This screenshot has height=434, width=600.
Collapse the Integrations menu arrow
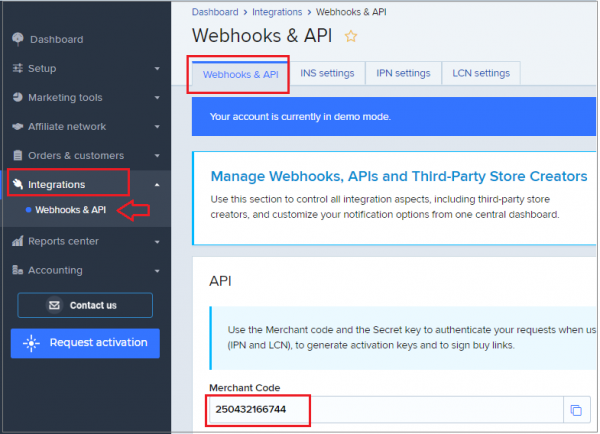coord(157,185)
